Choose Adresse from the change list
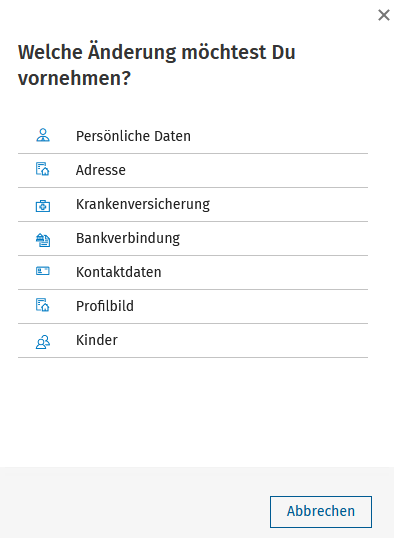Screen dimensions: 394x538 pos(193,171)
